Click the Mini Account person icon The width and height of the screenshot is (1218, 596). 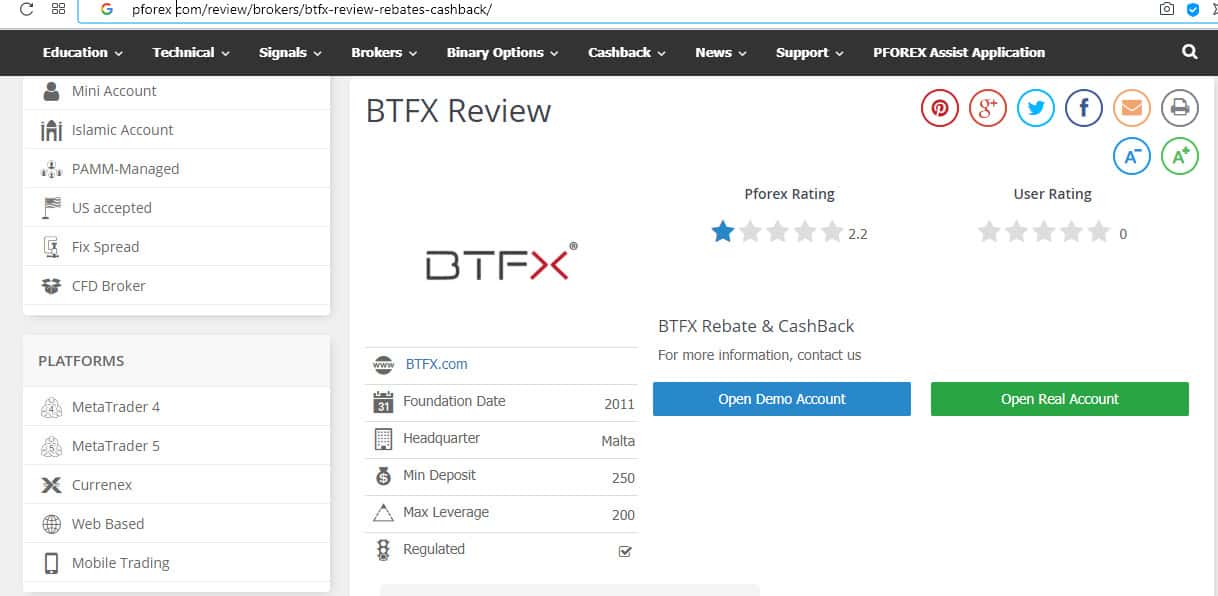click(51, 91)
